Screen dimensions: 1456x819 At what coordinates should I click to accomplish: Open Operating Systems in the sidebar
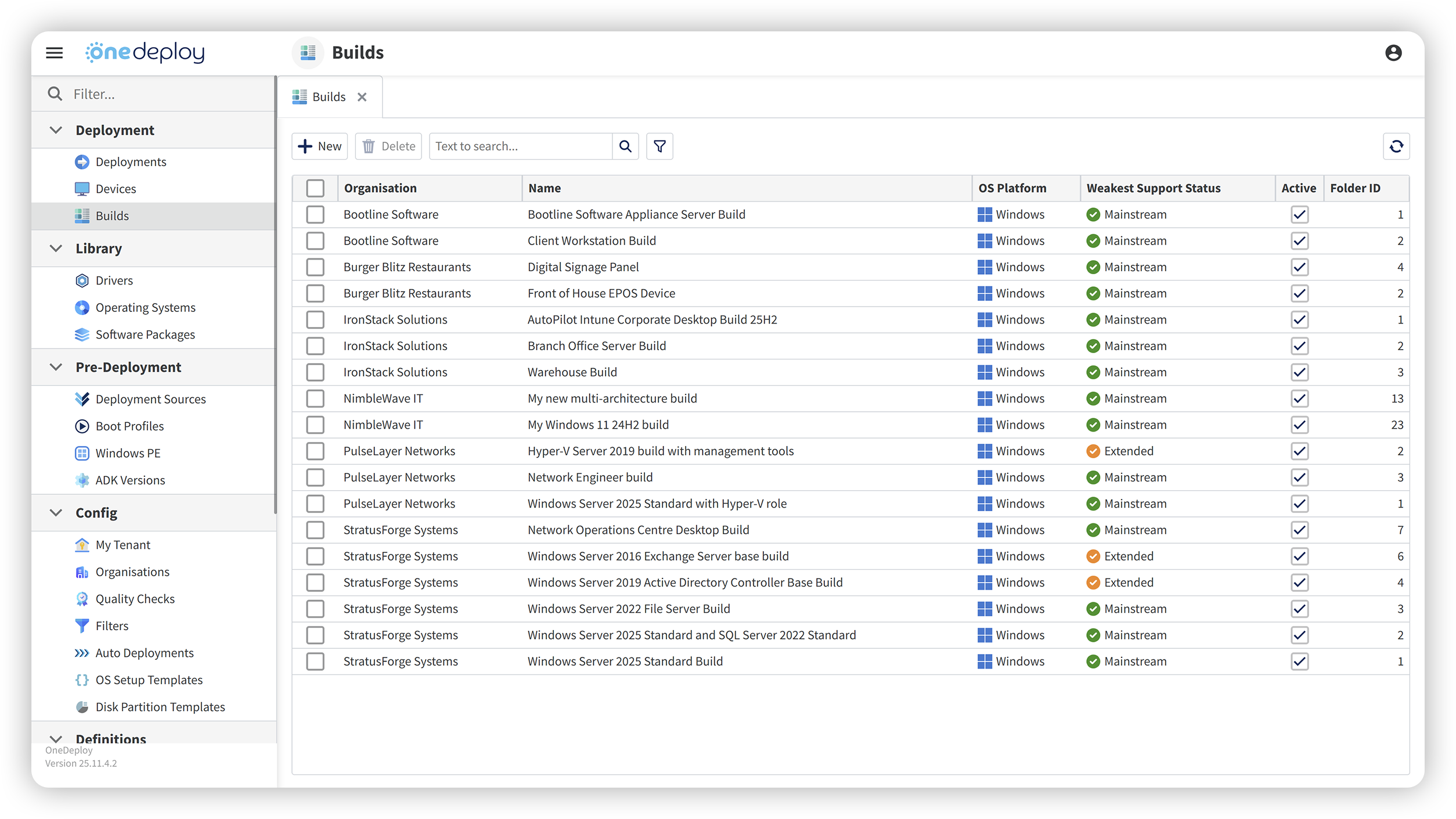145,307
